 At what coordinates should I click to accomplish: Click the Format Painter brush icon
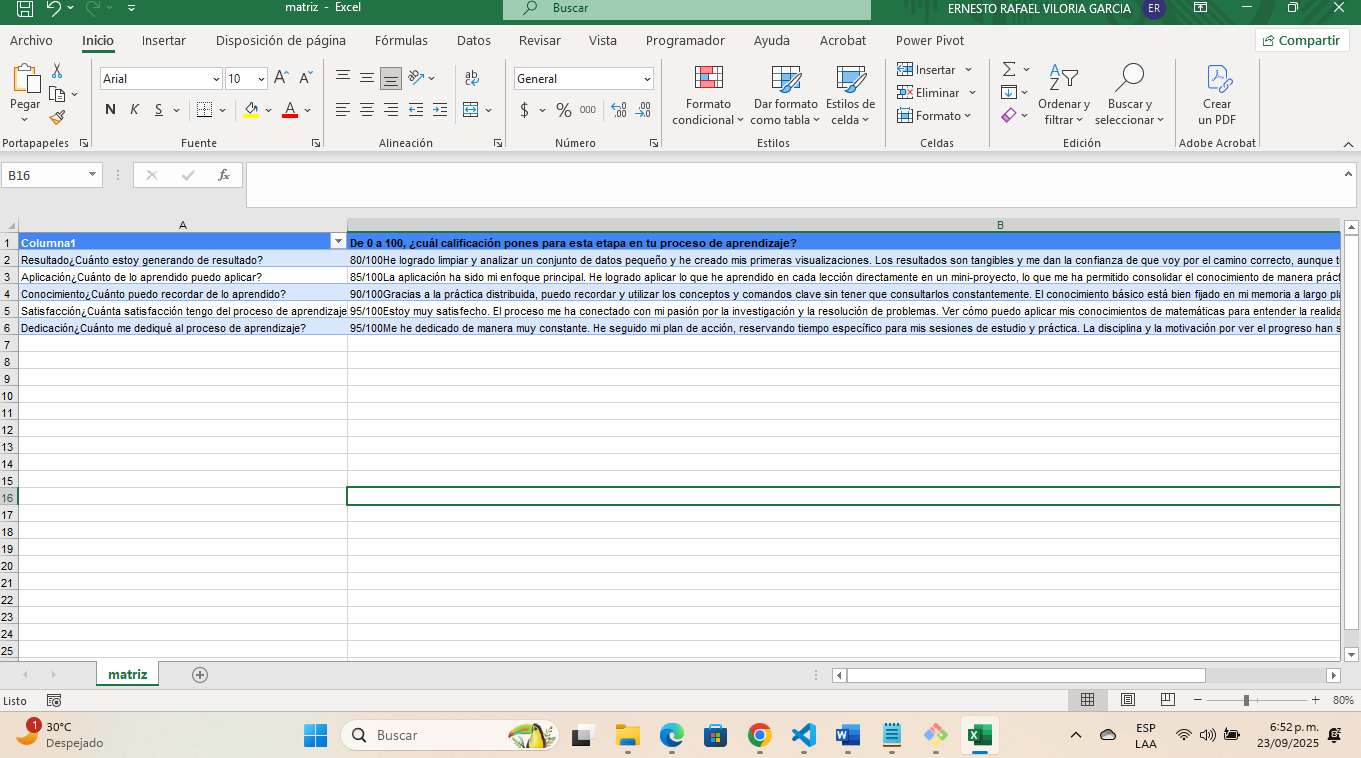[57, 118]
